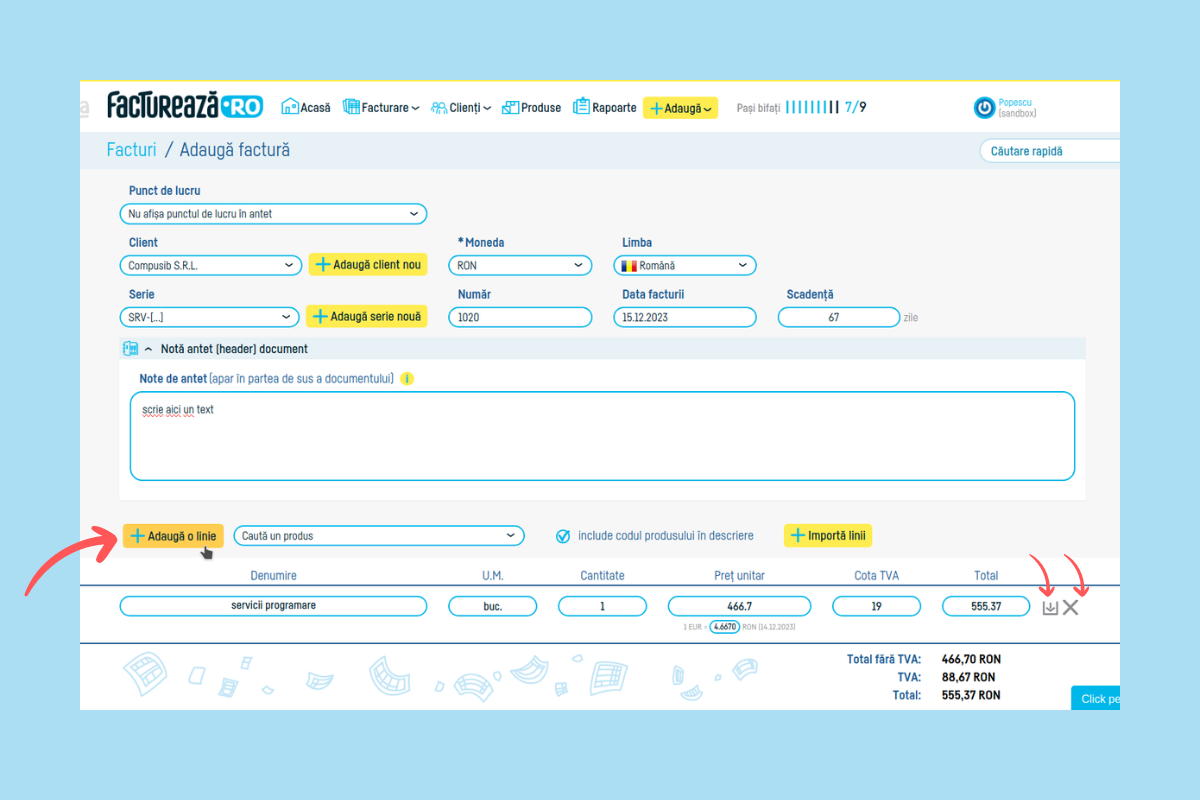1200x800 pixels.
Task: Open the Moneda dropdown set to RON
Action: 520,266
